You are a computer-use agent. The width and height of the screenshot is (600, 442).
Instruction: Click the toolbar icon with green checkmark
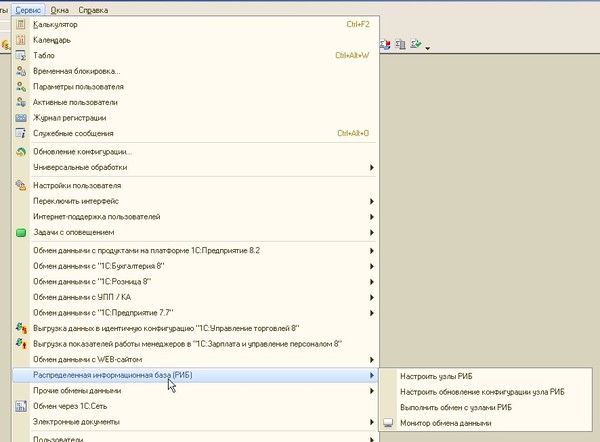coord(416,44)
